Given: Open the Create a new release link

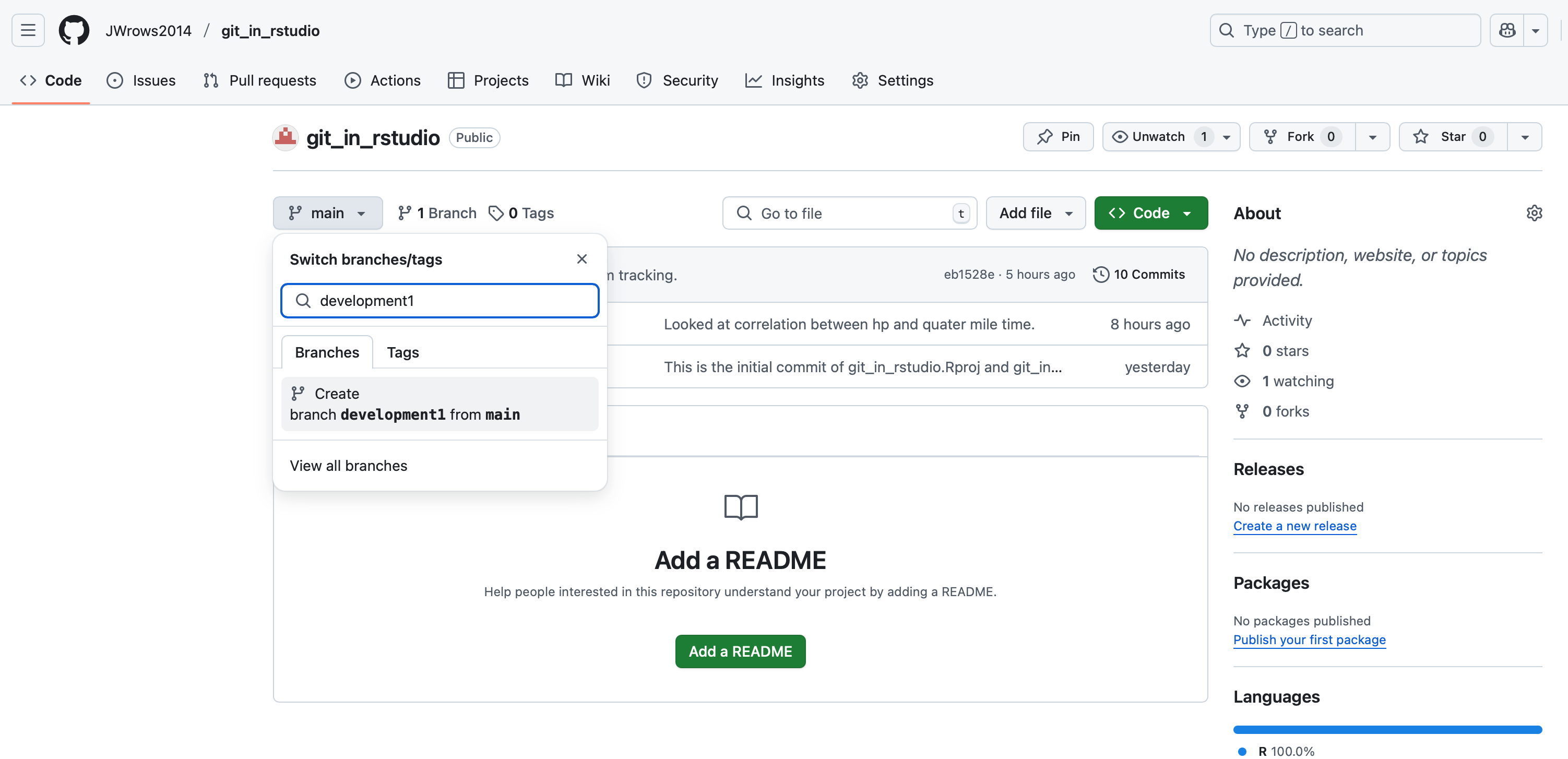Looking at the screenshot, I should click(x=1294, y=526).
